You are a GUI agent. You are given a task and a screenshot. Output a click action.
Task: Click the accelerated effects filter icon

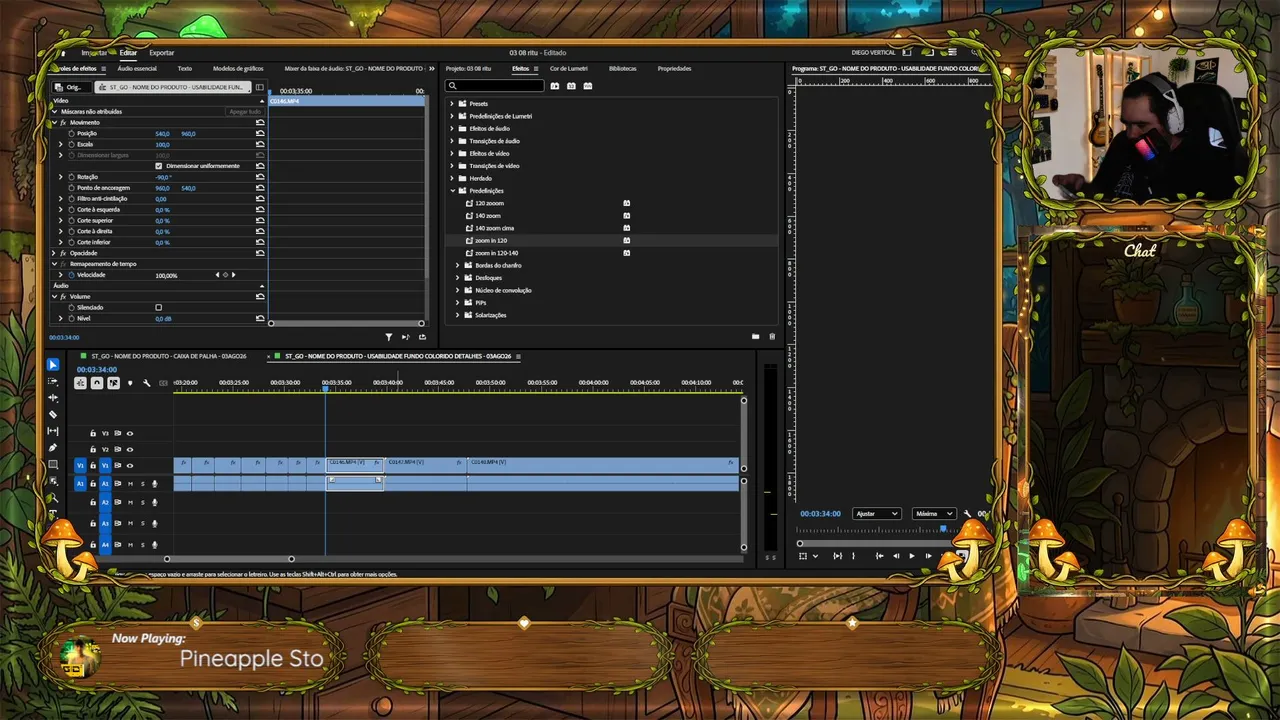(555, 86)
